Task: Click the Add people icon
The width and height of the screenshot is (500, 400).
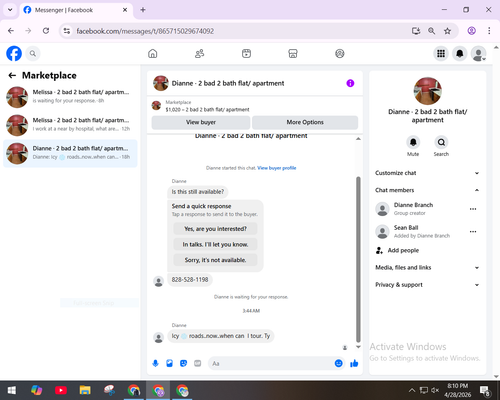Action: pyautogui.click(x=379, y=250)
